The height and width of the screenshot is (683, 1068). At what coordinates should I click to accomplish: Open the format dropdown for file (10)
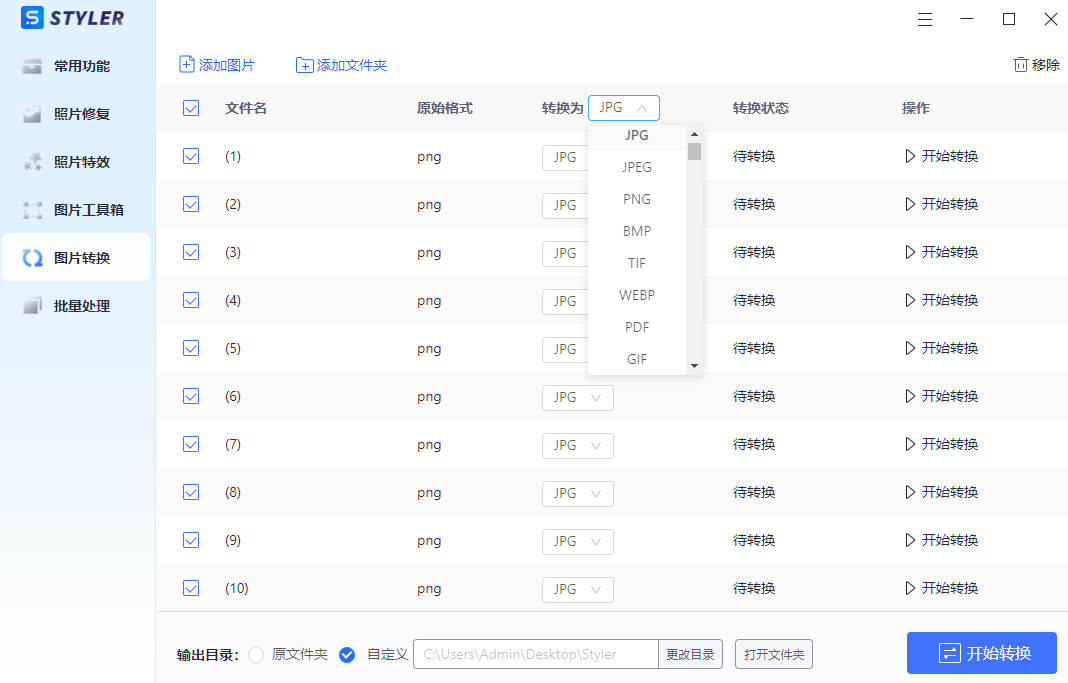[x=578, y=590]
